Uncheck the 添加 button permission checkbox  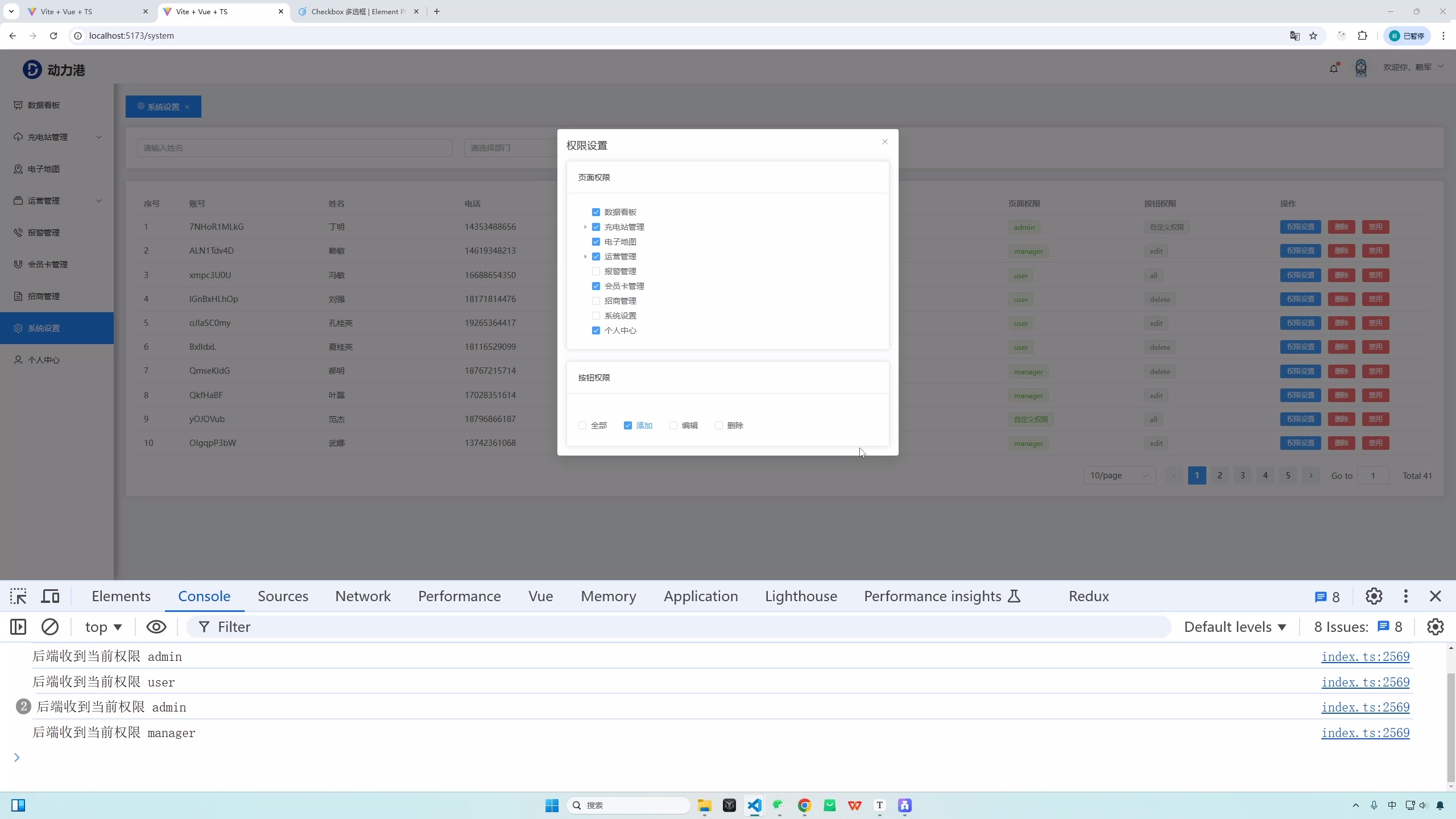[628, 425]
